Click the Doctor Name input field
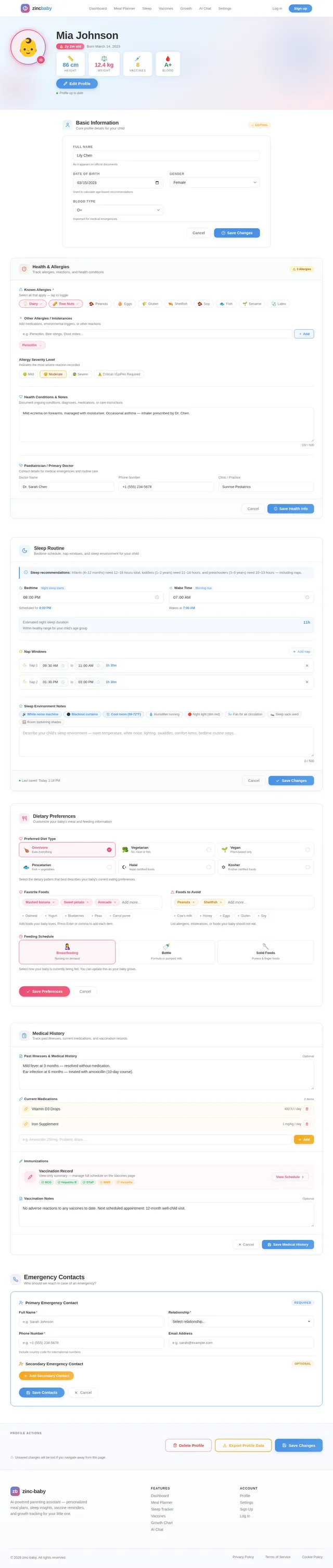333x1568 pixels. coord(67,487)
